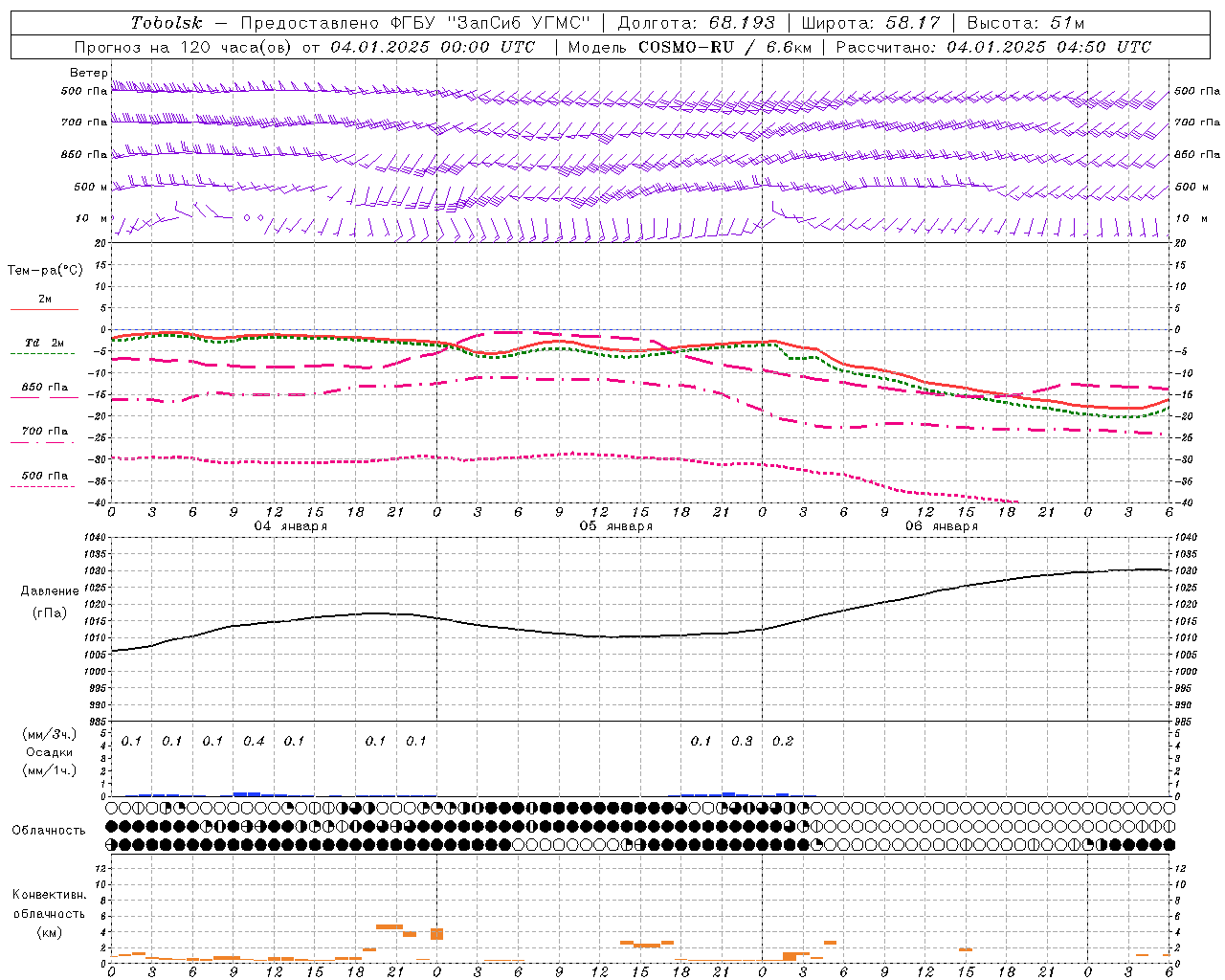
Task: Click the '(гПа)' unit under Давление
Action: 50,612
